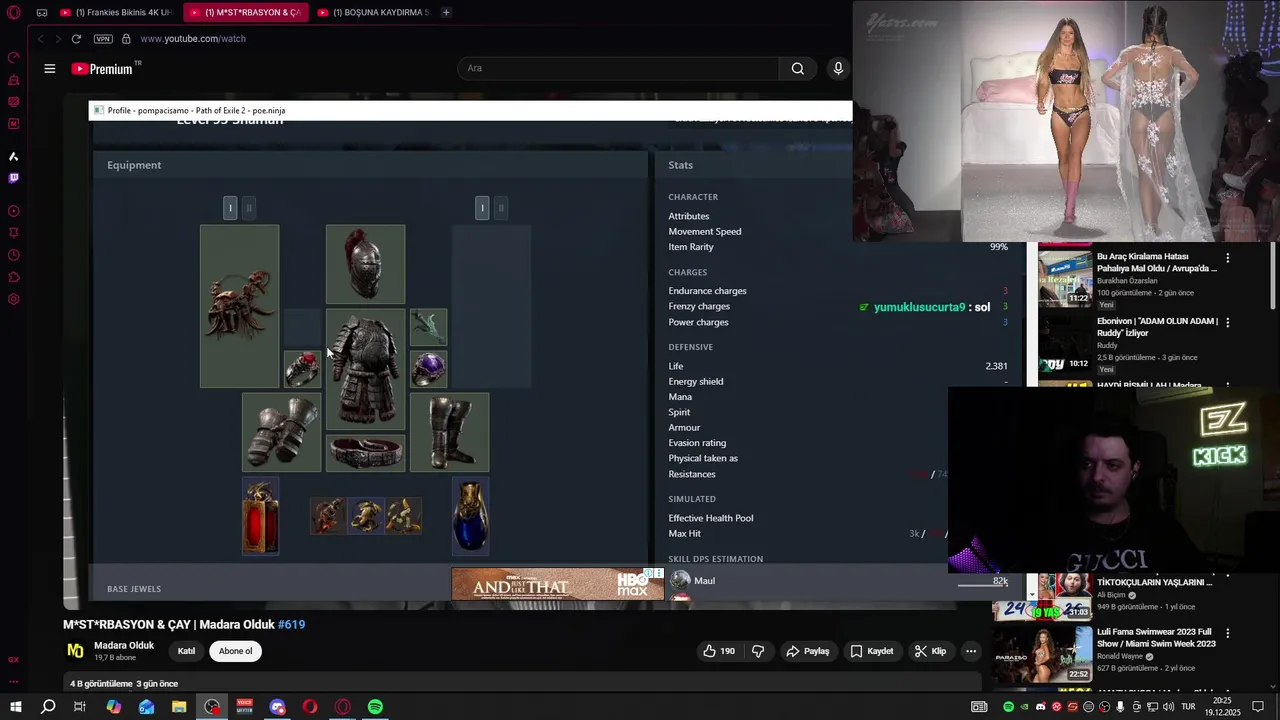The image size is (1280, 720).
Task: Click the blue mana flask
Action: pyautogui.click(x=470, y=516)
